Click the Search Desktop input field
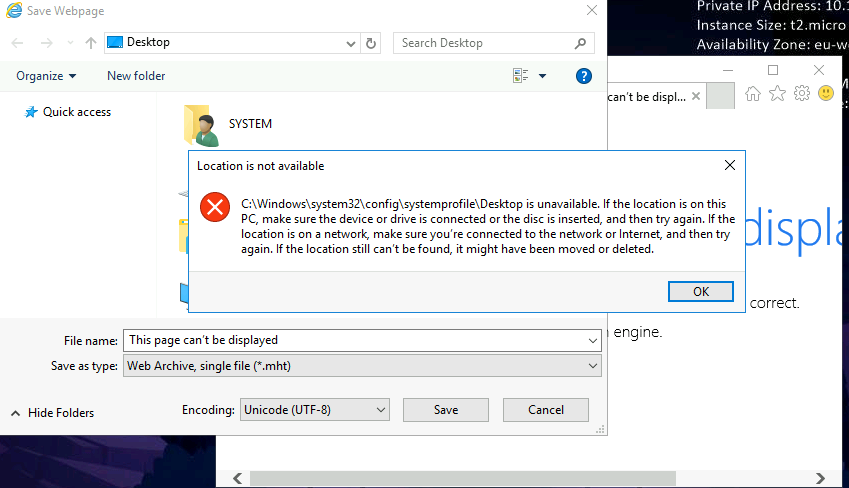 pos(480,43)
